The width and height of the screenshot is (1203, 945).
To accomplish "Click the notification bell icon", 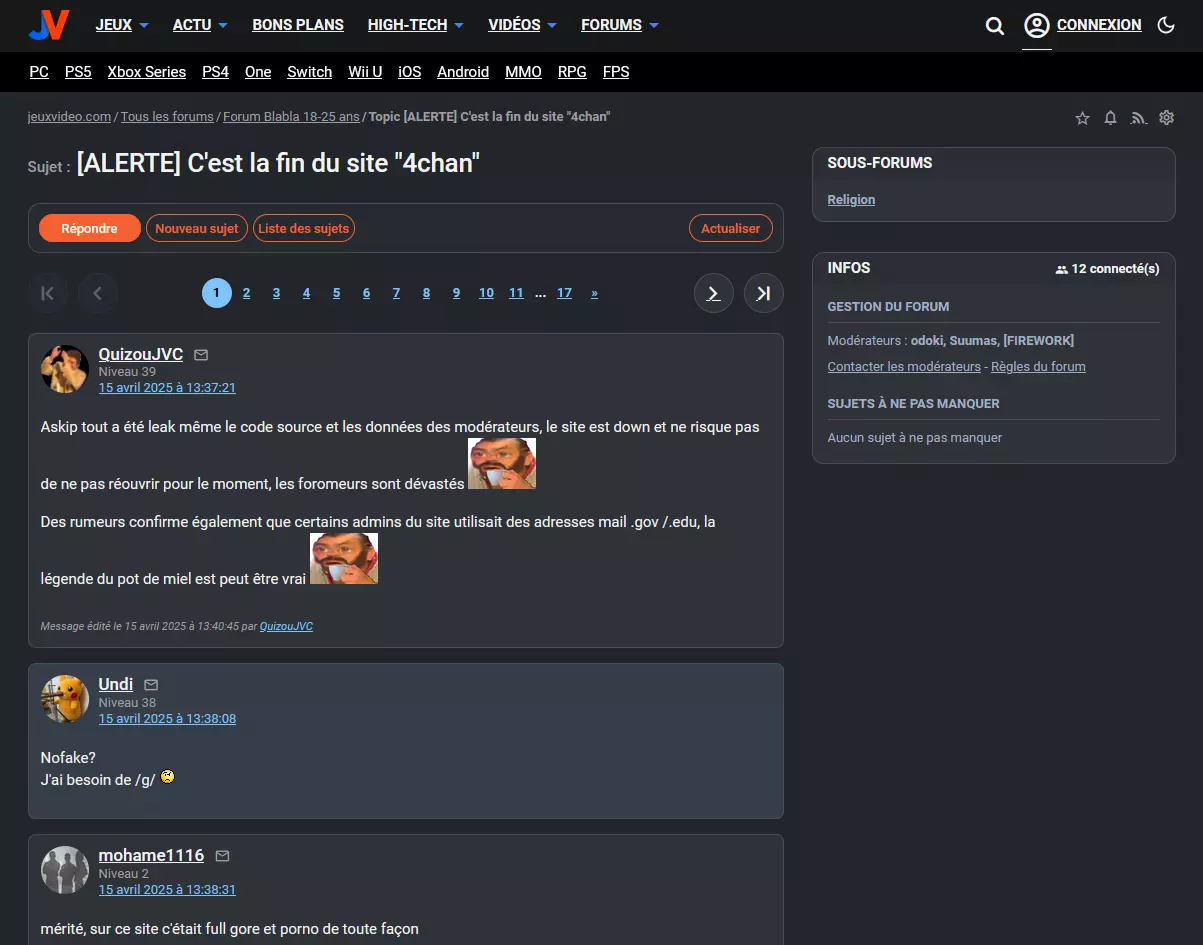I will tap(1110, 118).
